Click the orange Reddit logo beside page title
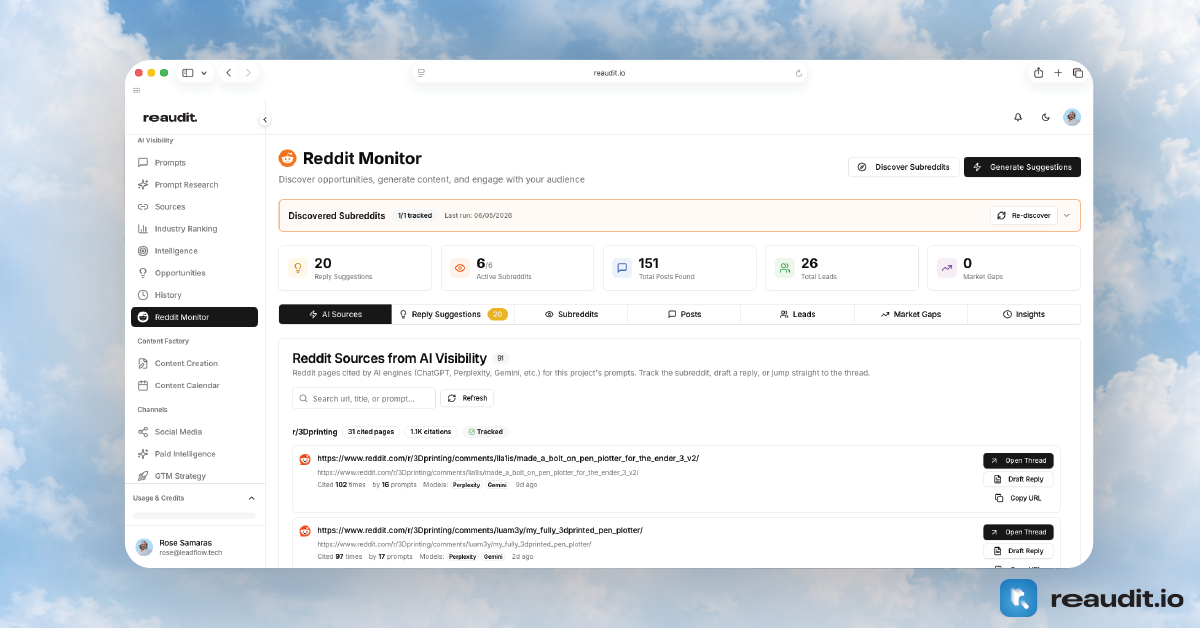1200x628 pixels. 287,158
